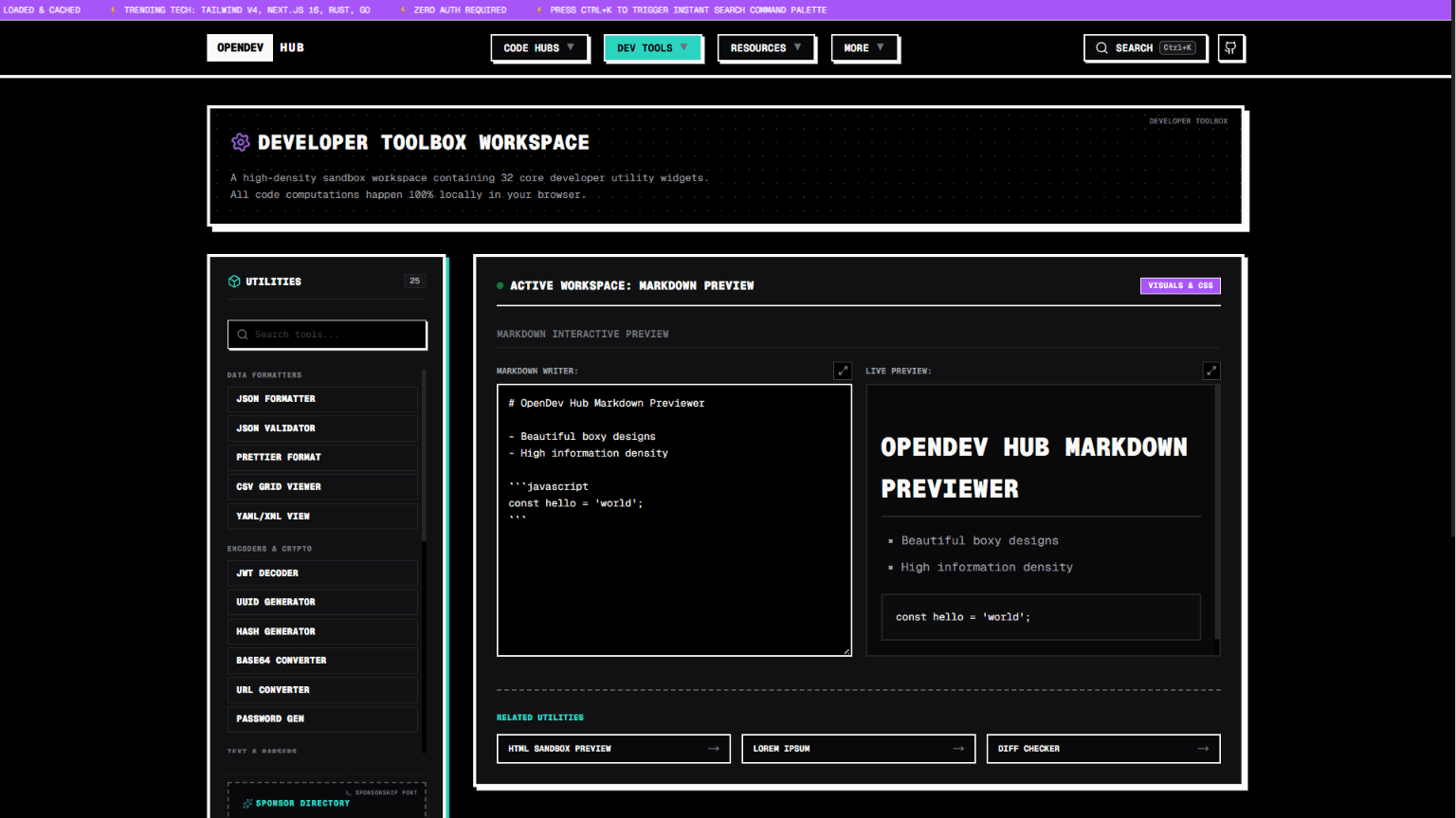Maximize the Live Preview pane with expand icon

(x=1211, y=371)
